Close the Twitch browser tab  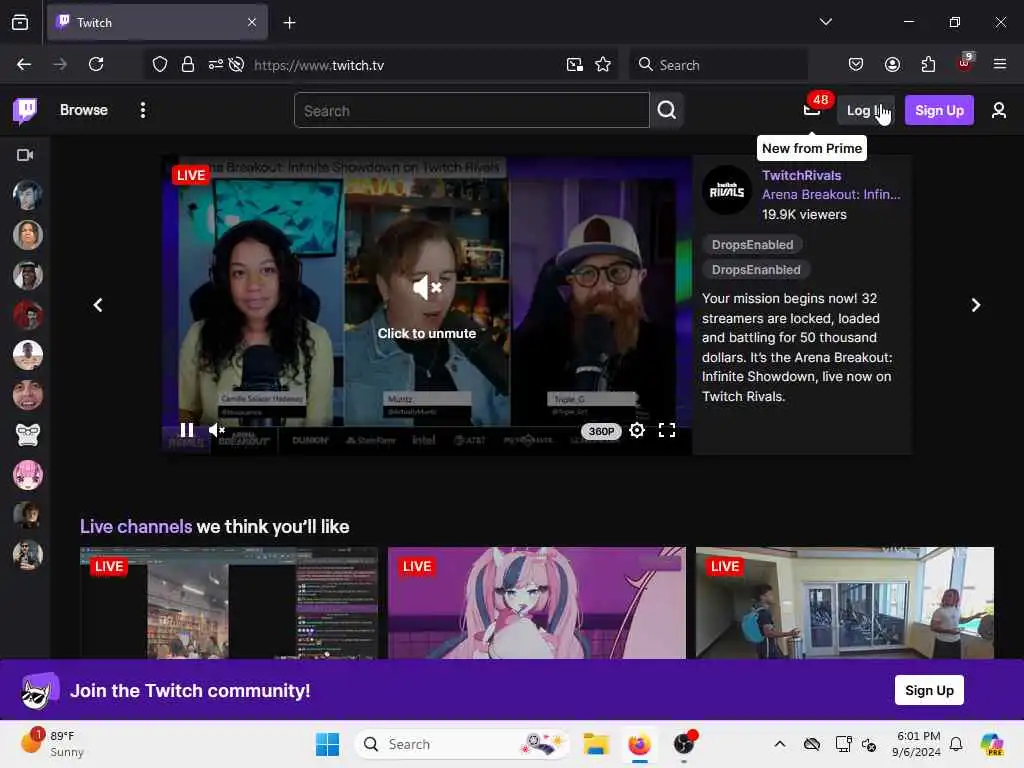pos(252,22)
